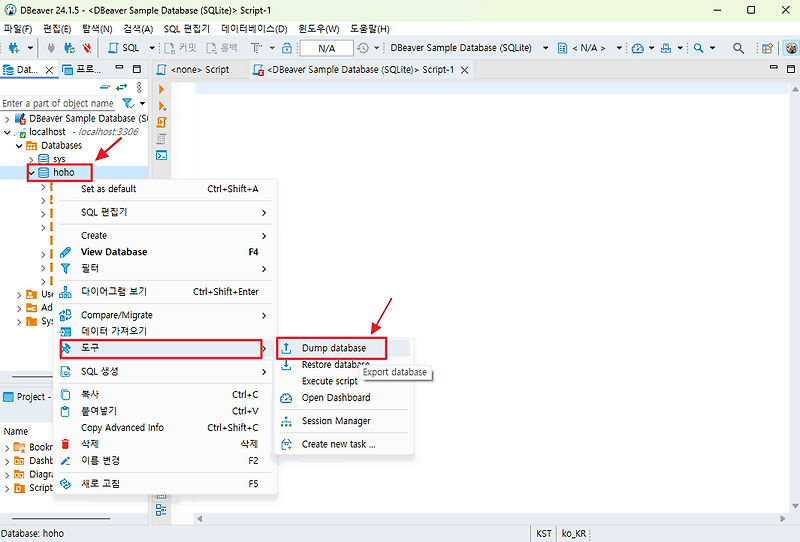Open the active connection dropdown arrow
This screenshot has width=800, height=542.
545,48
